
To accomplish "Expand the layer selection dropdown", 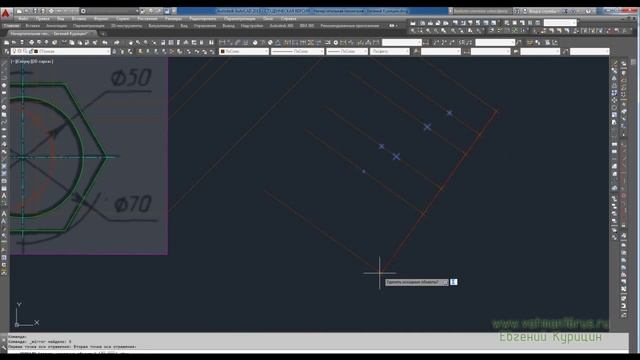I will [x=108, y=51].
